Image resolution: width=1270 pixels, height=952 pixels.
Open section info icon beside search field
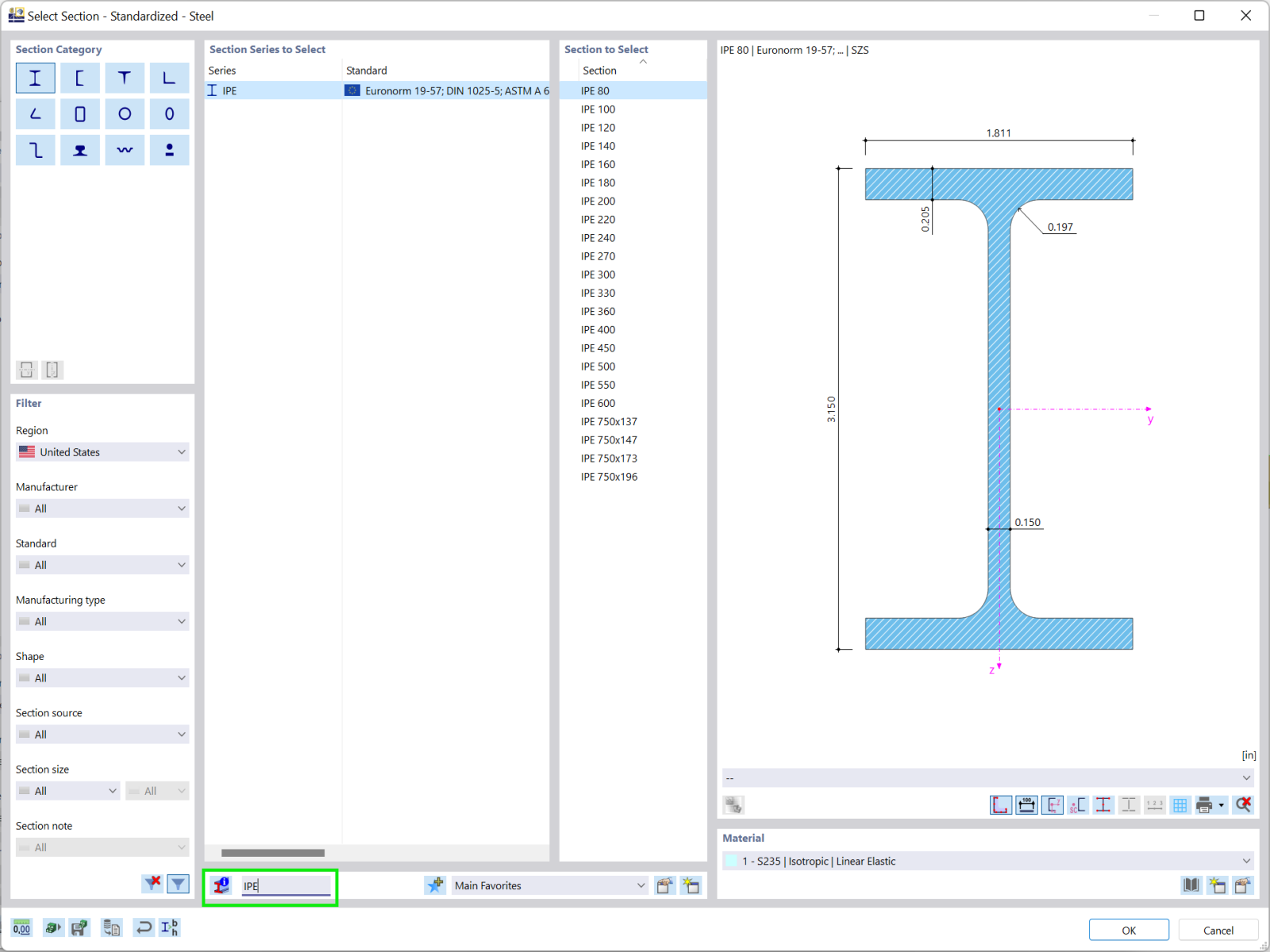[222, 885]
